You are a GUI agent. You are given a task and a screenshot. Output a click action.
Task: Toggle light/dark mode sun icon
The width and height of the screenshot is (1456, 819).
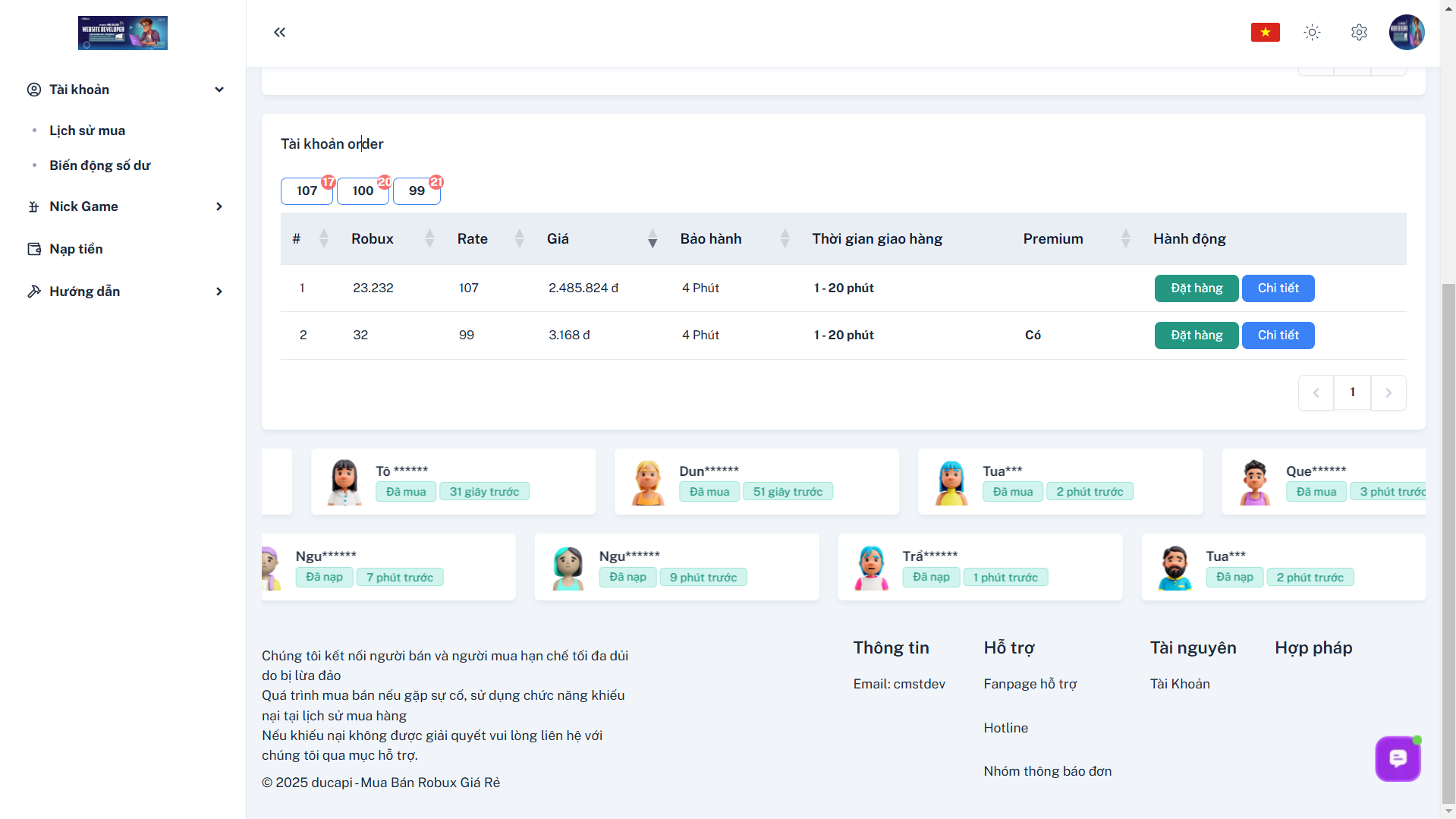click(1312, 32)
